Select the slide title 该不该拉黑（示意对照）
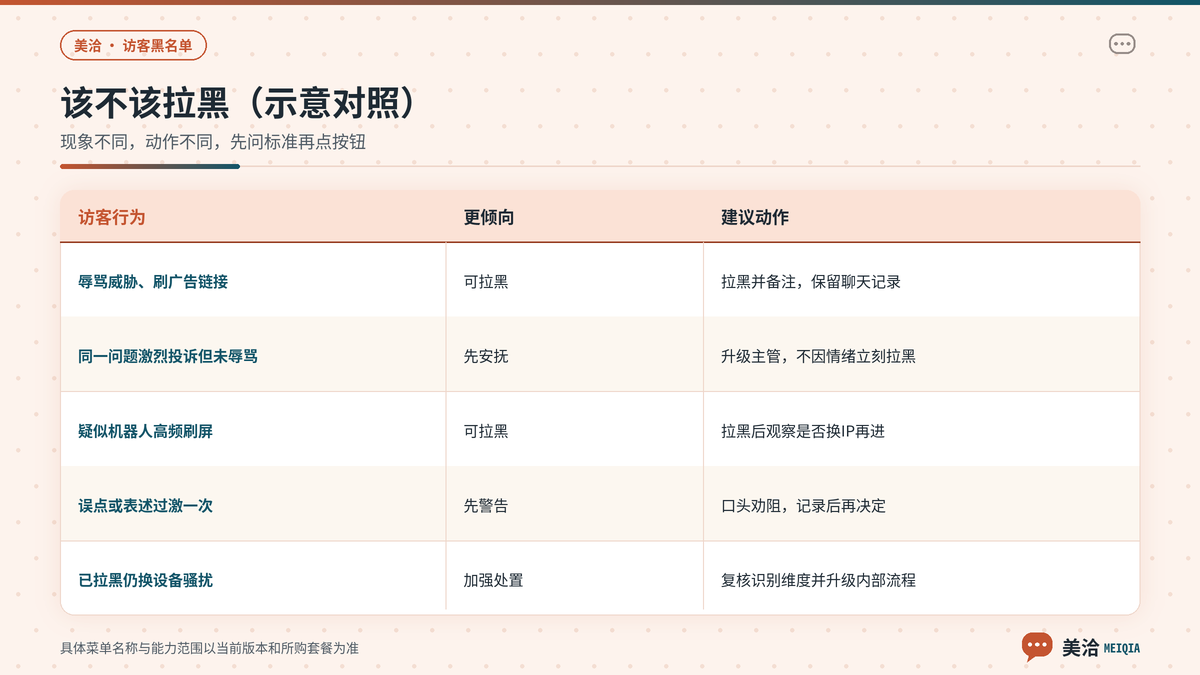1200x675 pixels. point(238,105)
